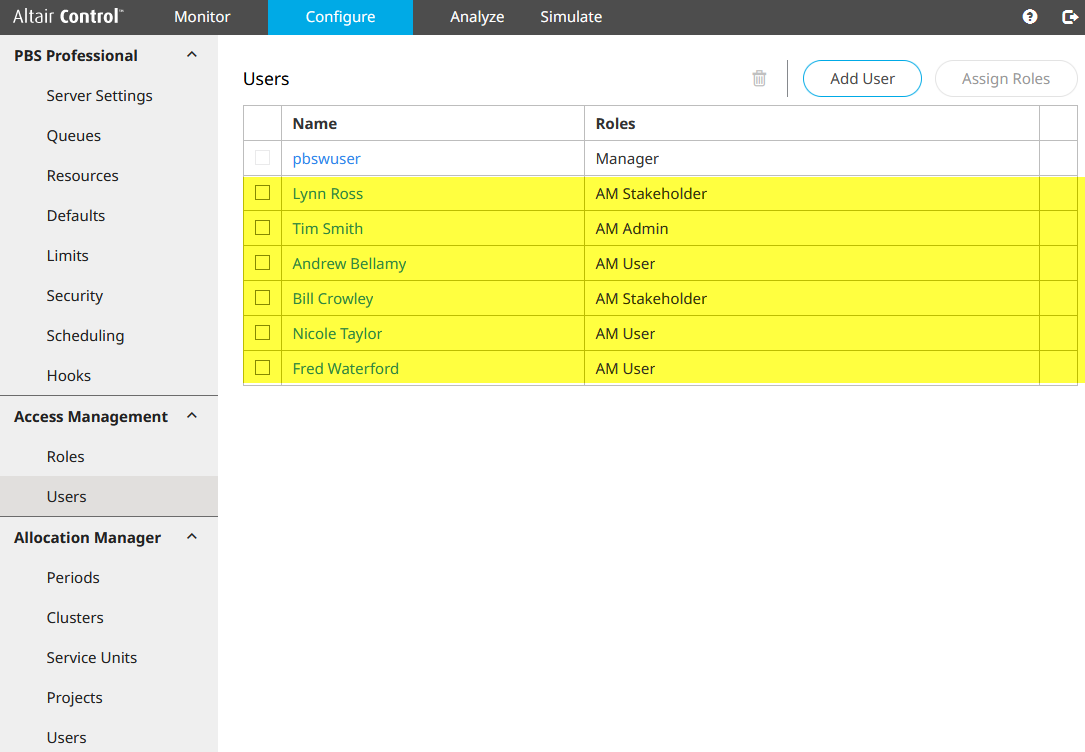Open Server Settings in sidebar

(x=100, y=95)
